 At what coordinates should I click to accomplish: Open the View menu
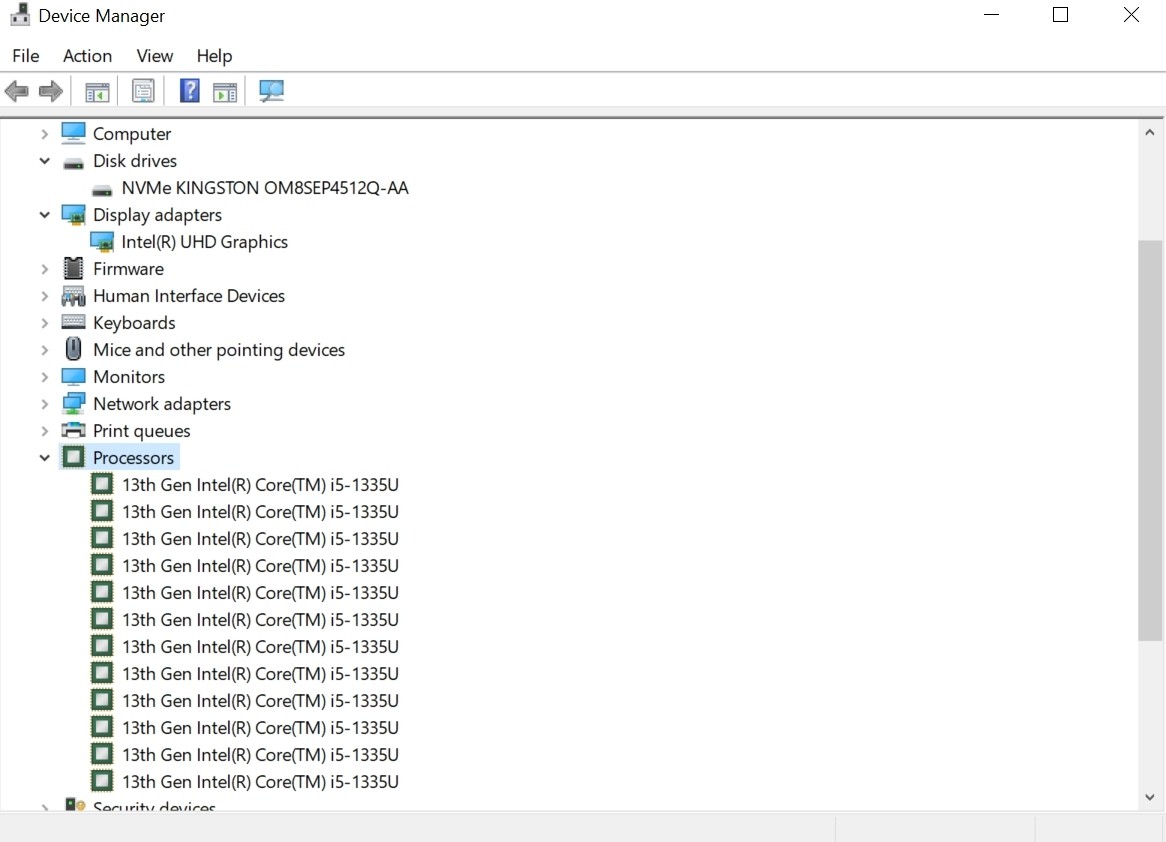coord(154,56)
